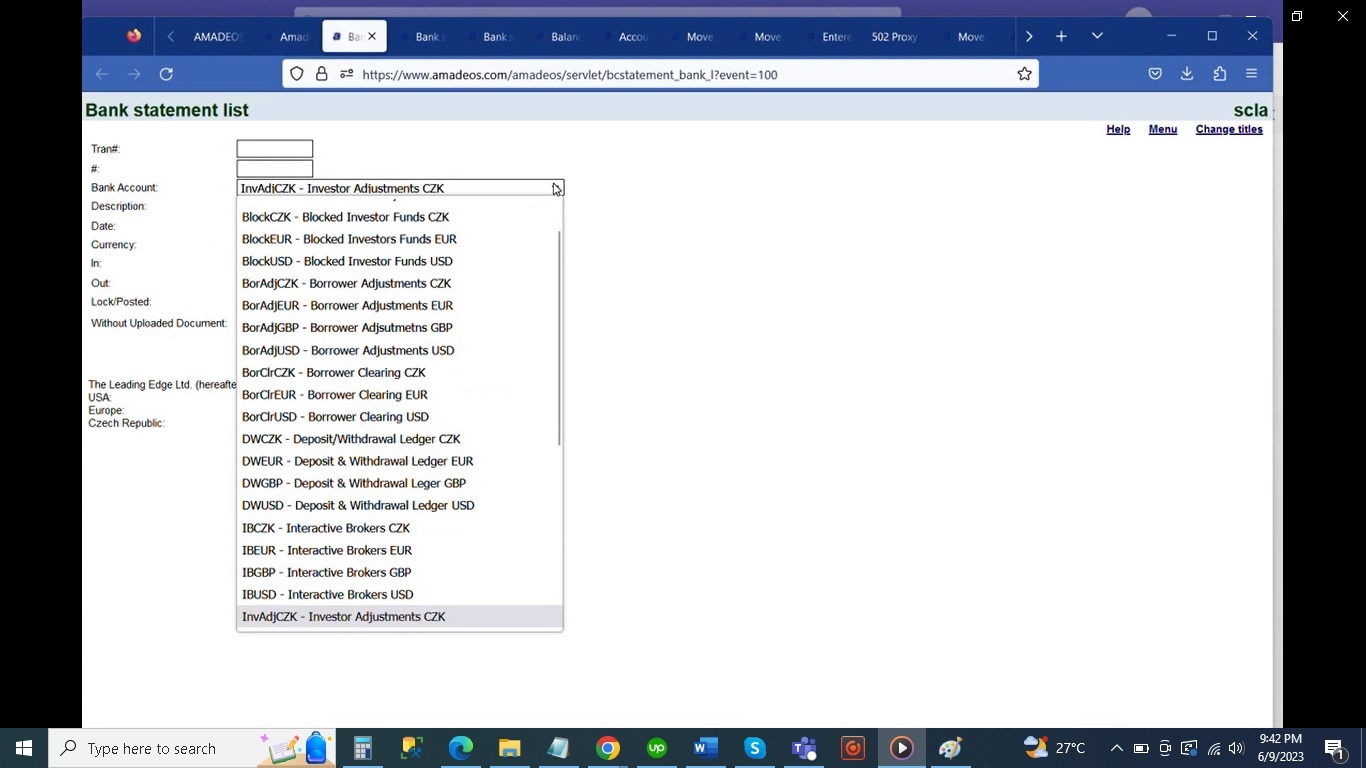
Task: Choose BorAdjCZK - Borrower Adjustments CZK
Action: point(399,283)
